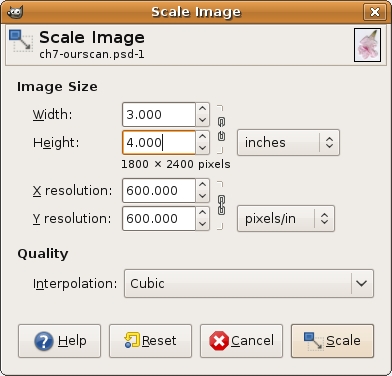Click into the X resolution field

click(x=159, y=191)
